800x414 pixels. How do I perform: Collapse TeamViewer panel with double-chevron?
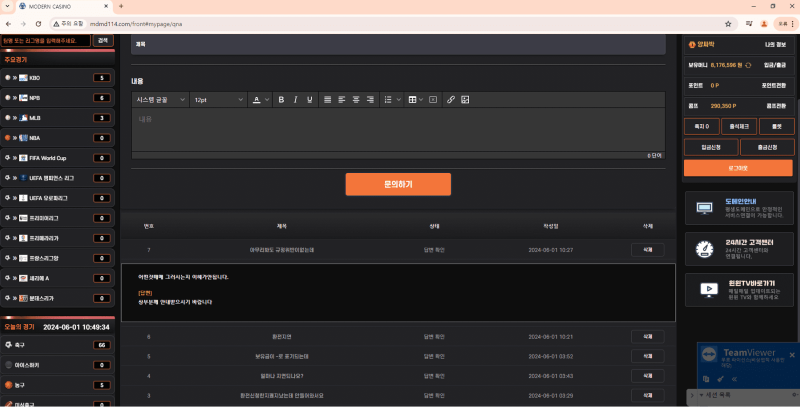tap(735, 379)
